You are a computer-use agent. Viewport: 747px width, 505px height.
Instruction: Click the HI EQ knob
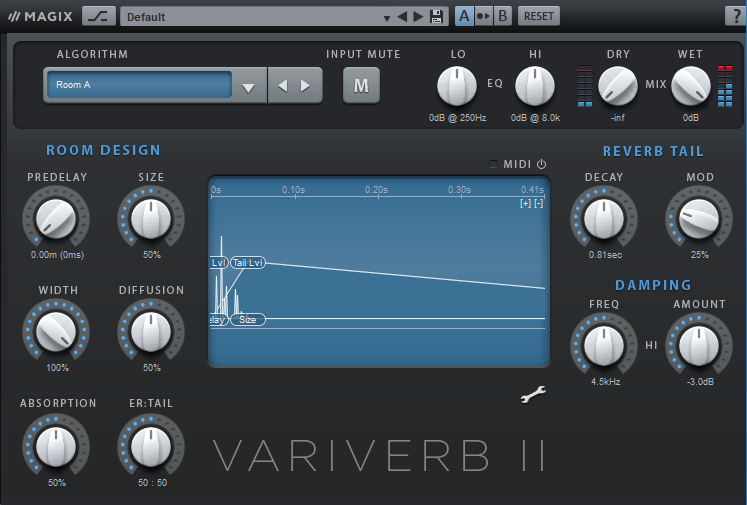(x=535, y=86)
